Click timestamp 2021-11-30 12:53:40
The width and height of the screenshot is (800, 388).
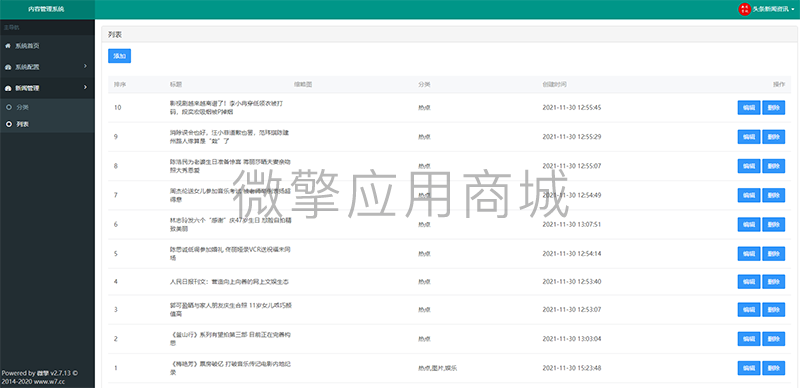tap(571, 282)
